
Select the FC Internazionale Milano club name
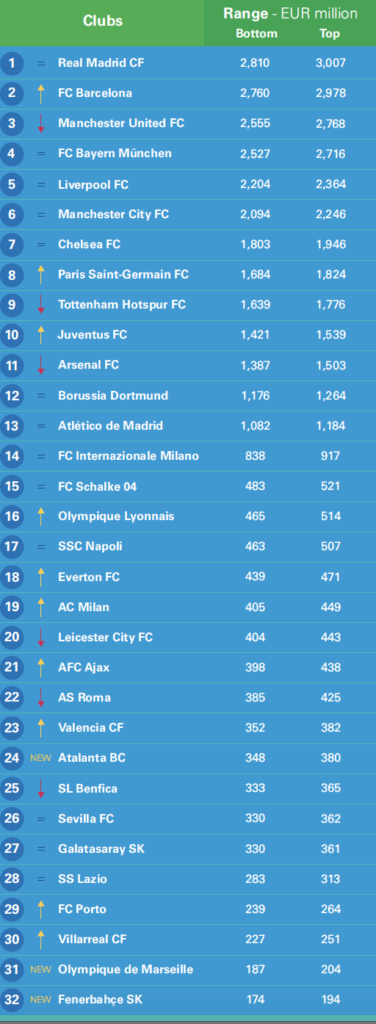tap(129, 456)
